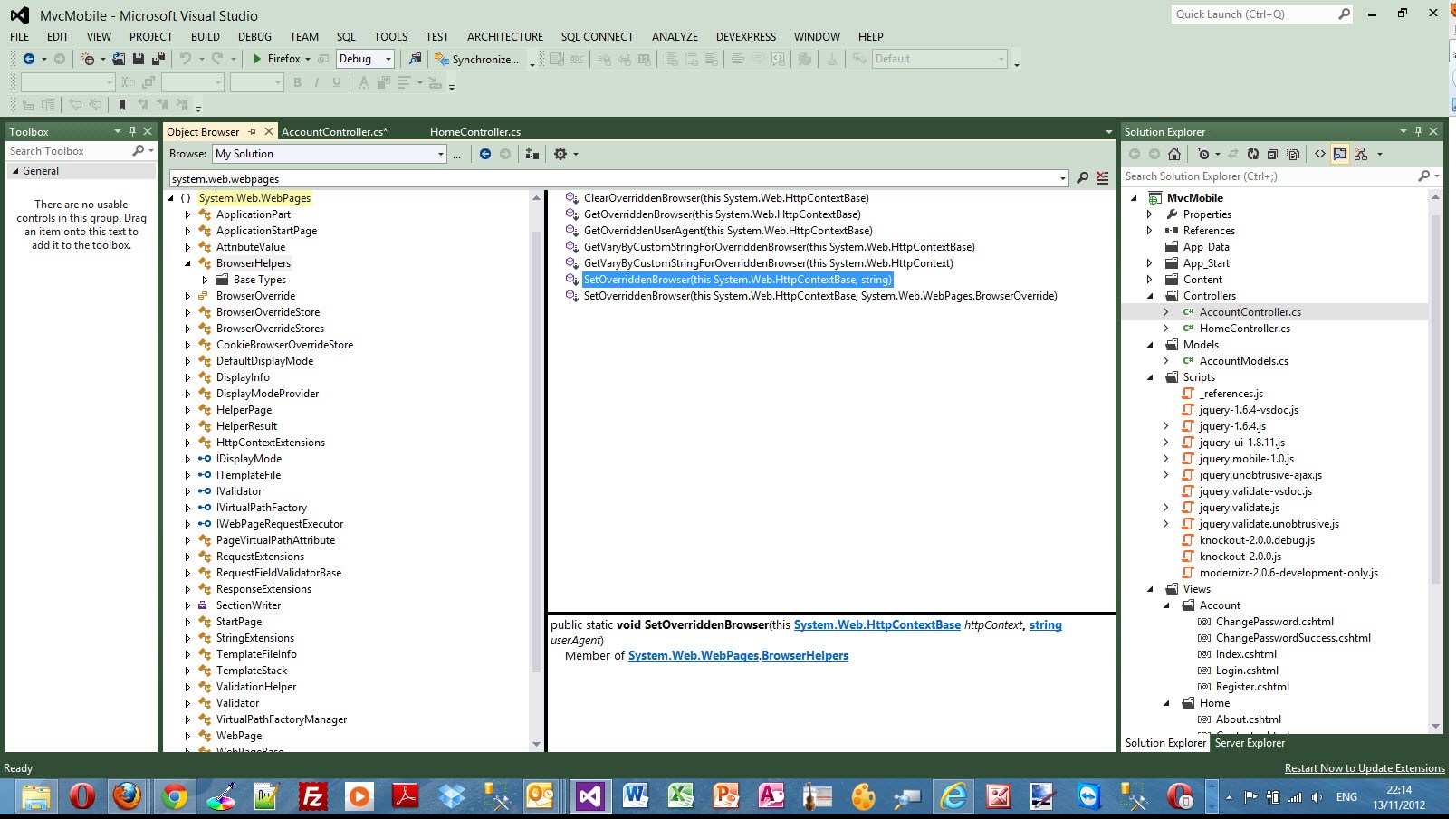Click System.Web.HttpContextBase link in description pane
This screenshot has height=819, width=1456.
click(x=876, y=625)
